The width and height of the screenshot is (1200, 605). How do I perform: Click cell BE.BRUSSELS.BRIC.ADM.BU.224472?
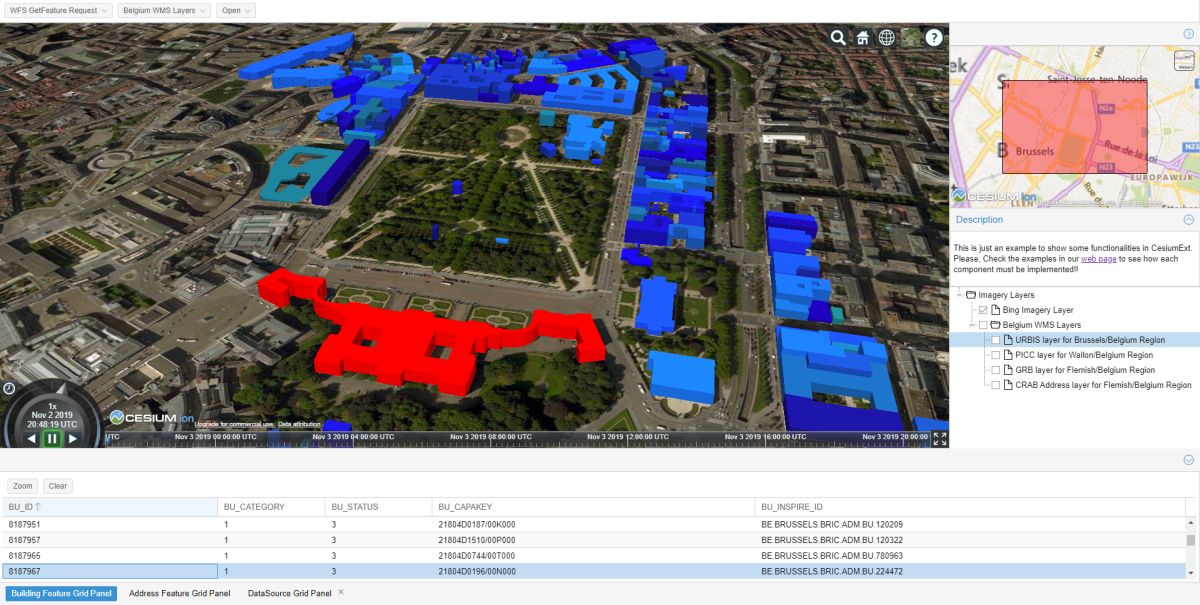(970, 571)
